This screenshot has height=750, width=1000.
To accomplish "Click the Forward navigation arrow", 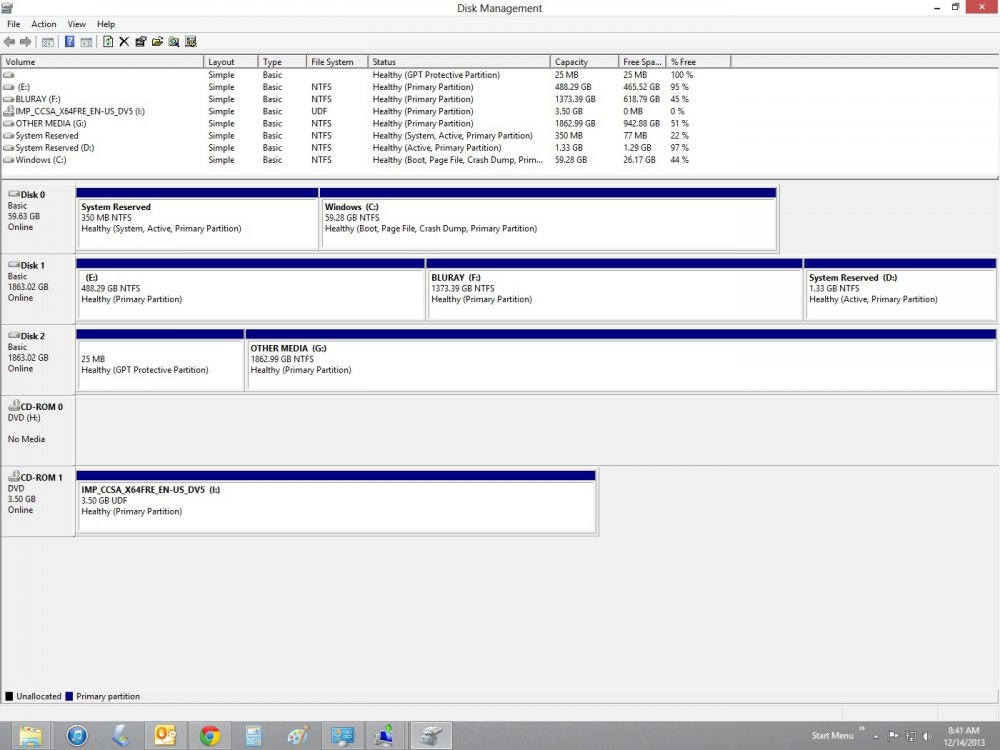I will (25, 41).
